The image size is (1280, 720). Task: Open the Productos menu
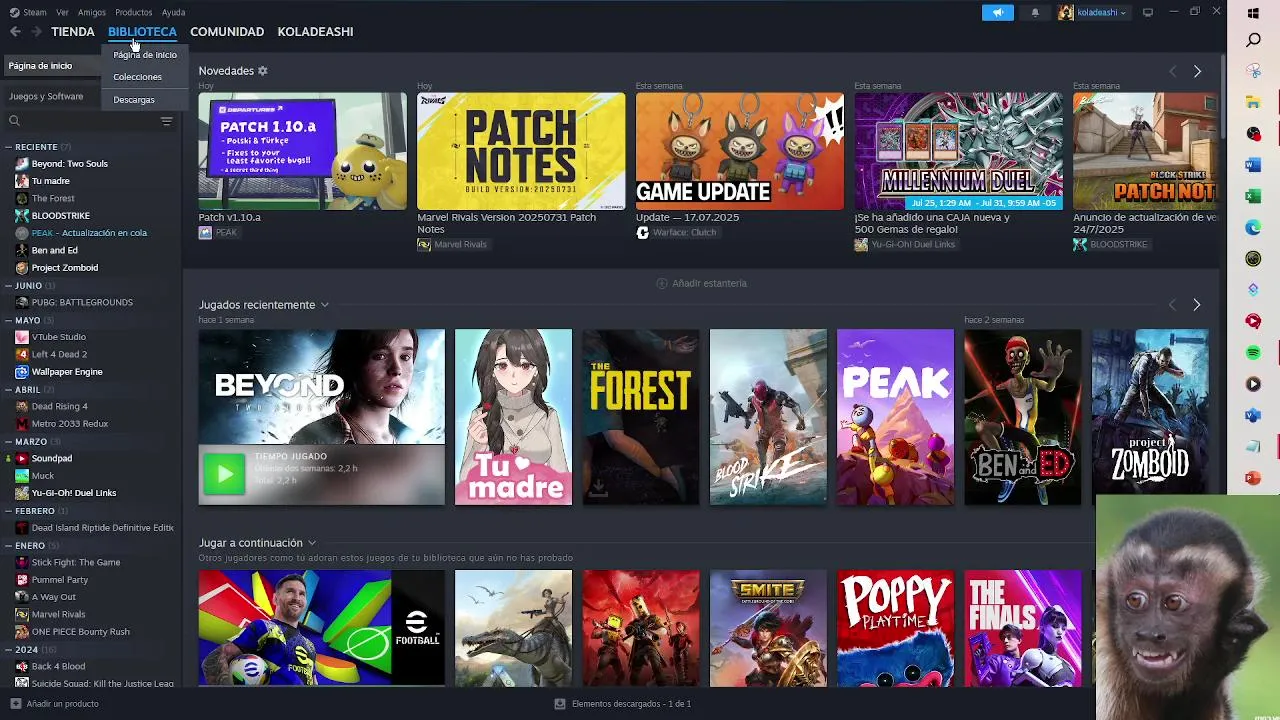click(x=133, y=12)
